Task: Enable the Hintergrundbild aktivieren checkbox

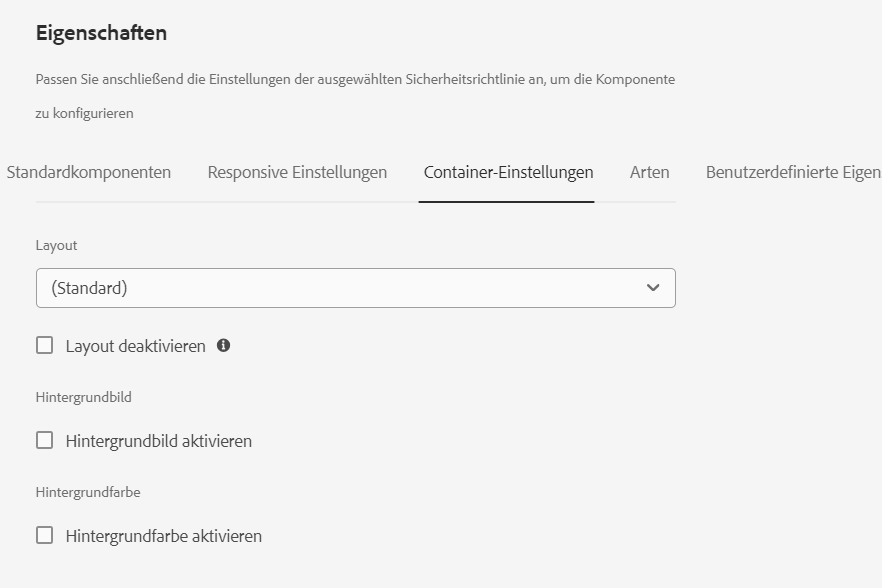Action: [45, 440]
